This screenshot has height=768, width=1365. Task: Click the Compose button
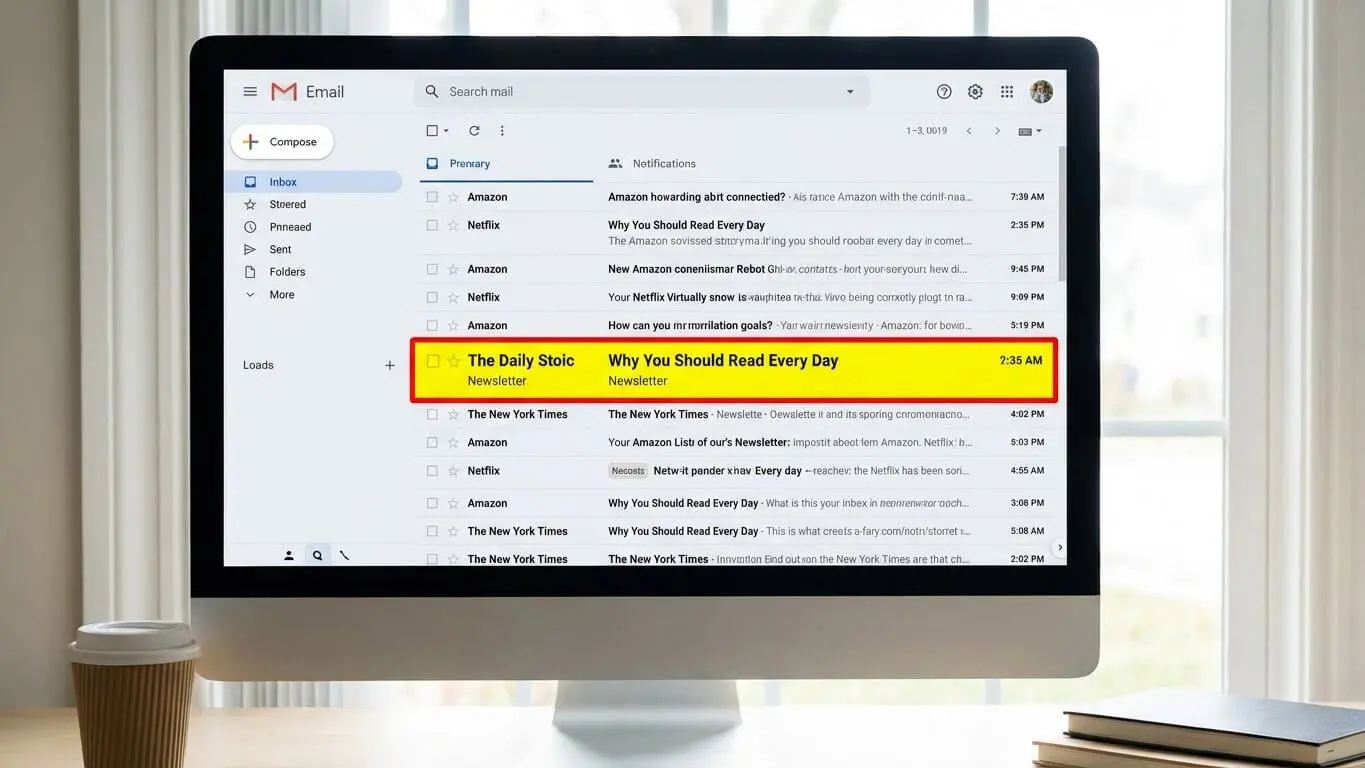[282, 142]
